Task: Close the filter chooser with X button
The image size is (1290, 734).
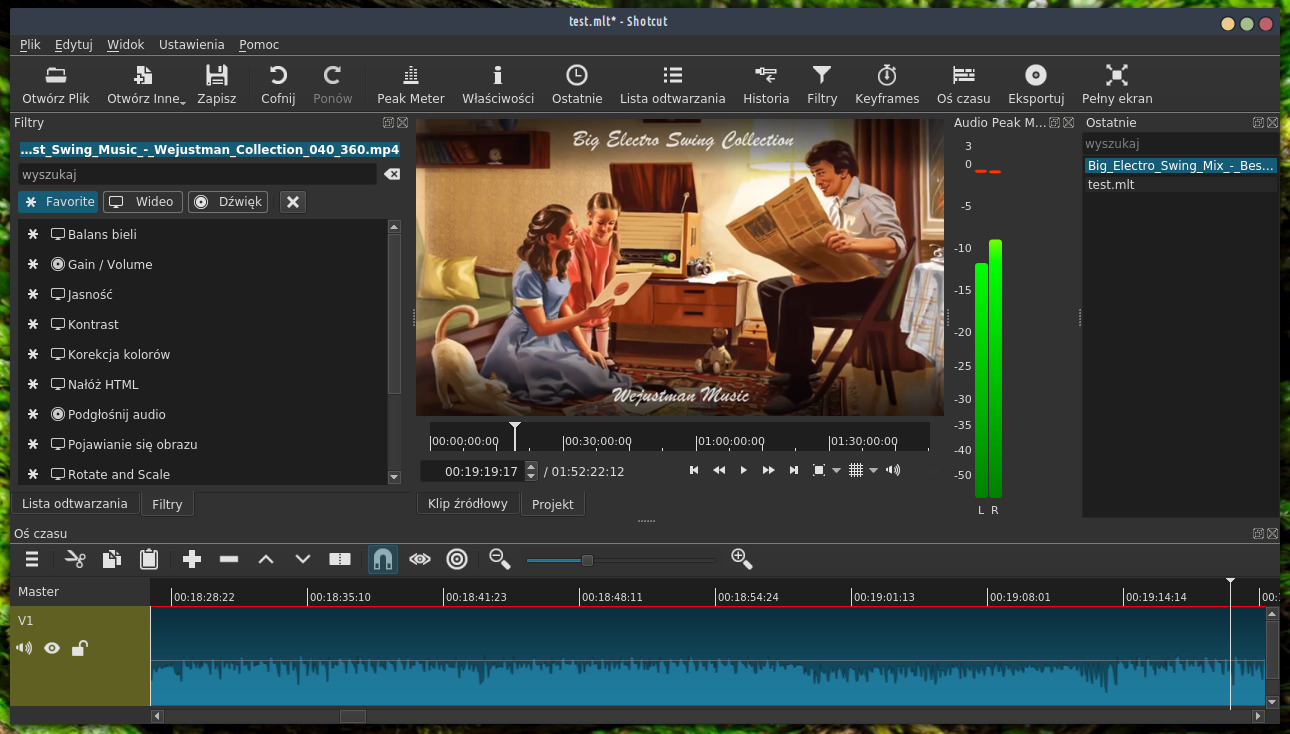Action: [x=293, y=202]
